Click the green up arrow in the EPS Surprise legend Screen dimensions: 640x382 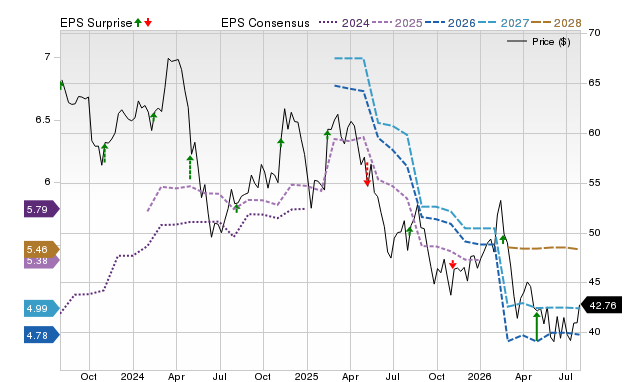click(x=138, y=22)
